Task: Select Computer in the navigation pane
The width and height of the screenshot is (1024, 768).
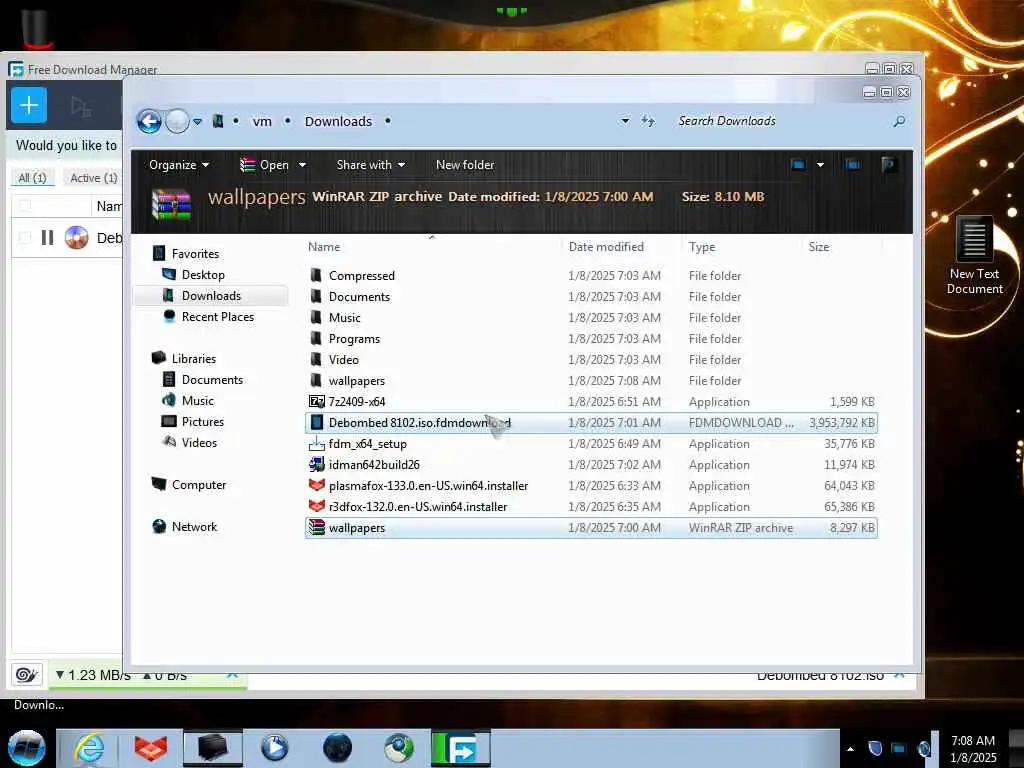Action: pyautogui.click(x=199, y=485)
